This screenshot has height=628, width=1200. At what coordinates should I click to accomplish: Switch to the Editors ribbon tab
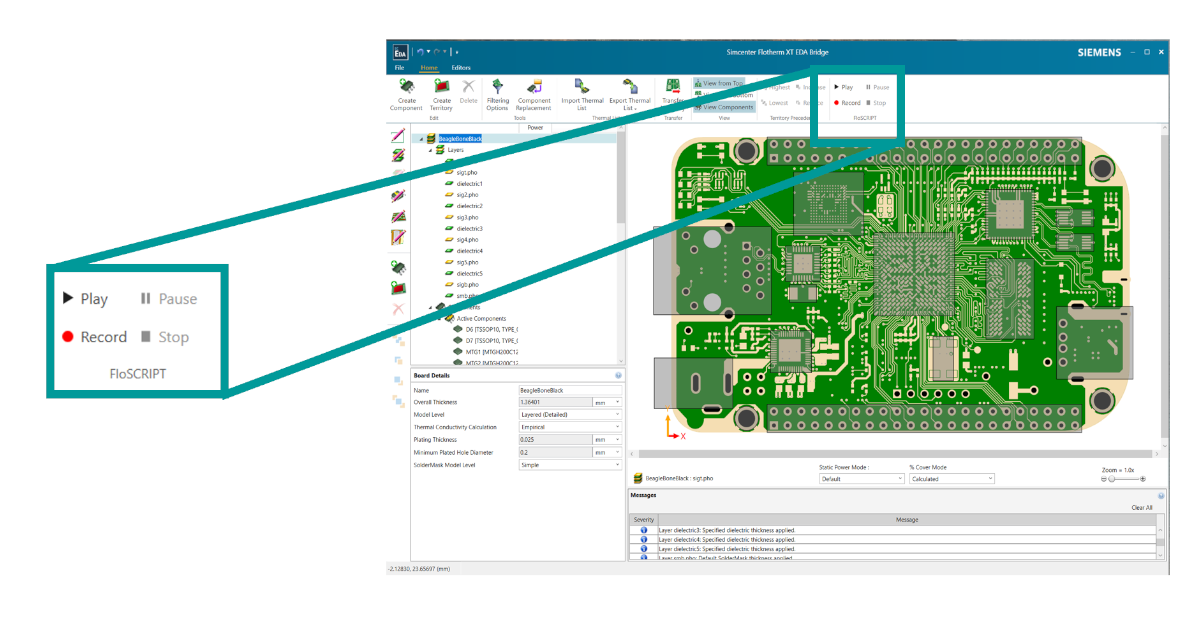(460, 68)
